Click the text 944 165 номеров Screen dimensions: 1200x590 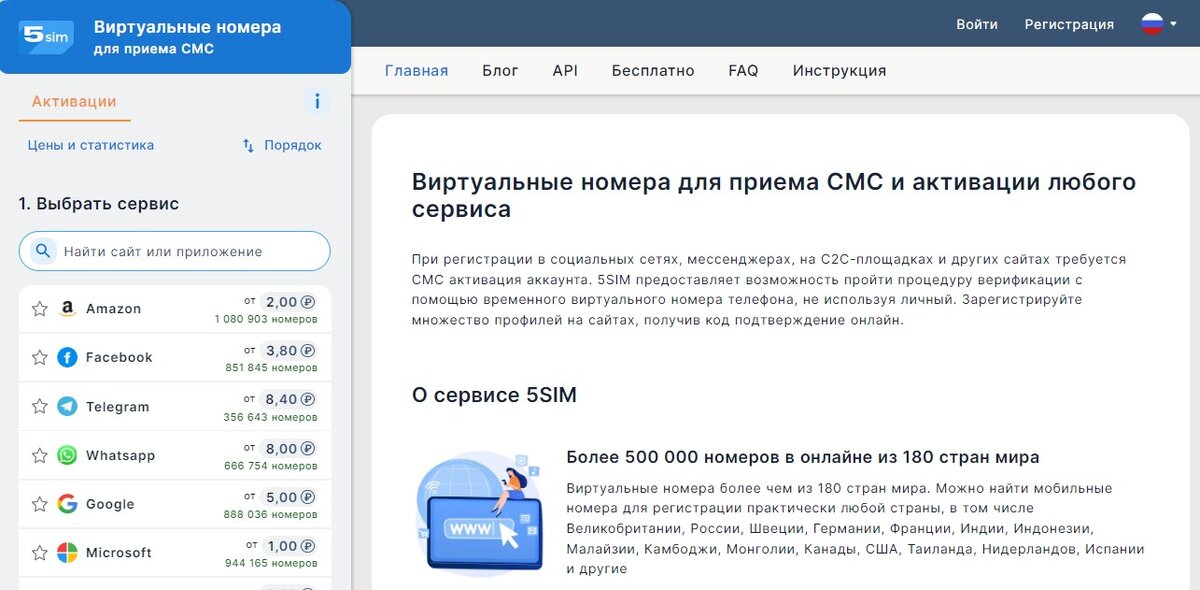(271, 564)
